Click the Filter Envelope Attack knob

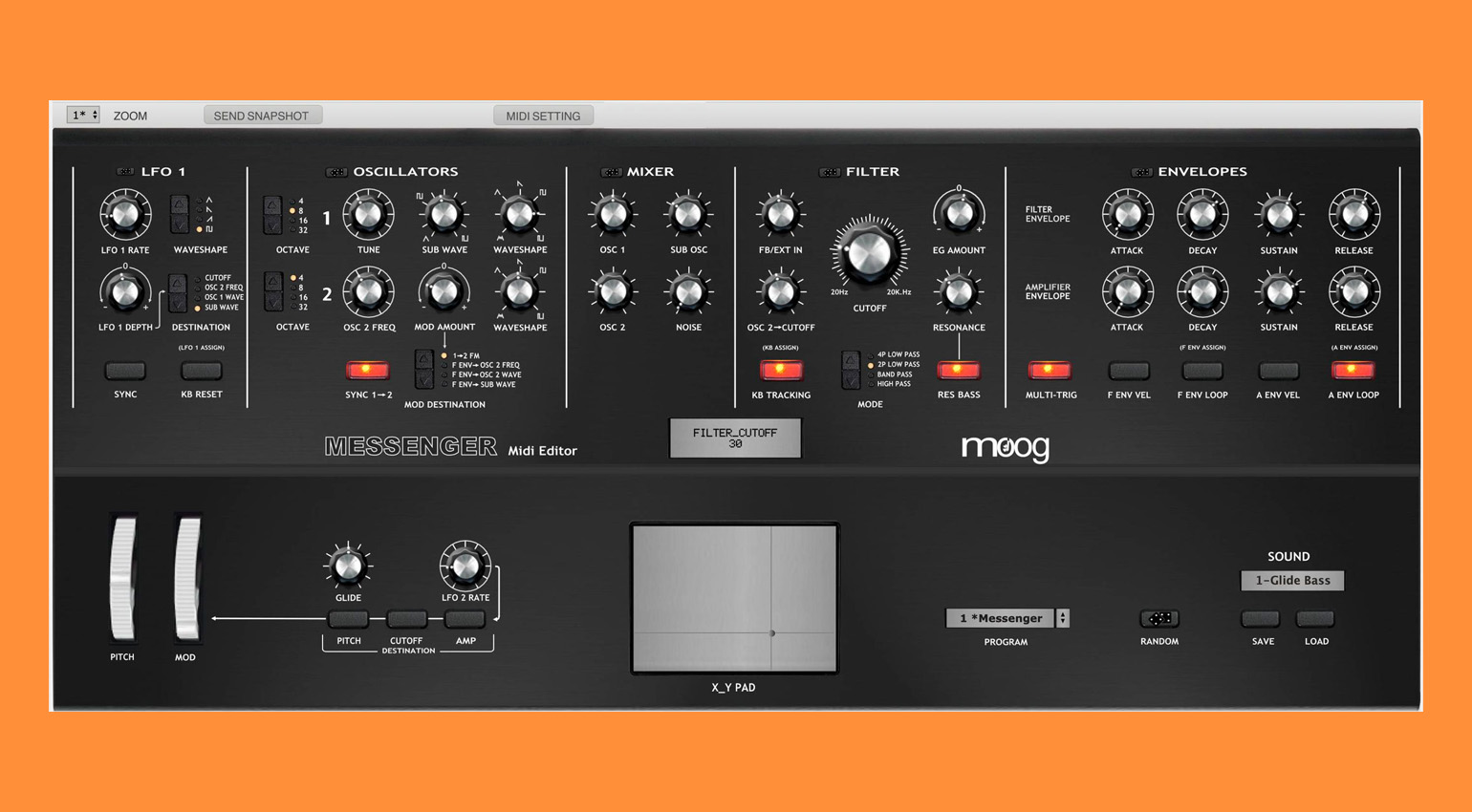coord(1127,215)
